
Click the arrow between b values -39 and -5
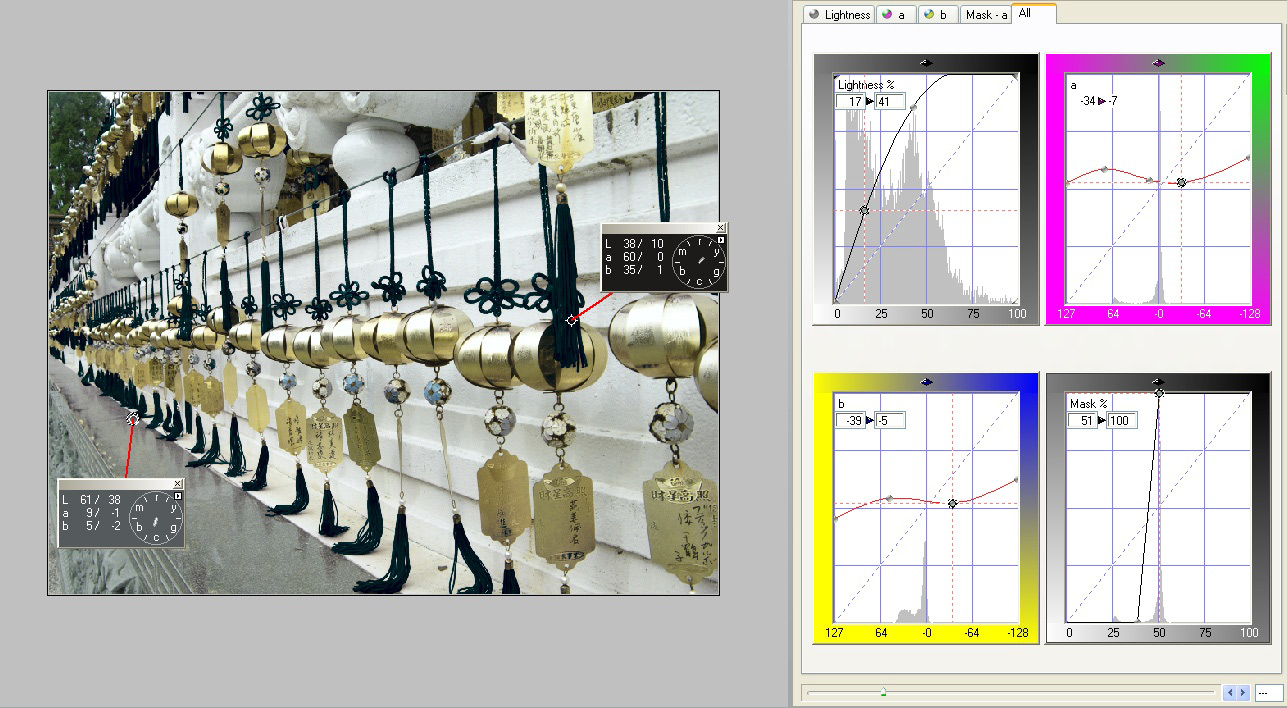click(869, 420)
